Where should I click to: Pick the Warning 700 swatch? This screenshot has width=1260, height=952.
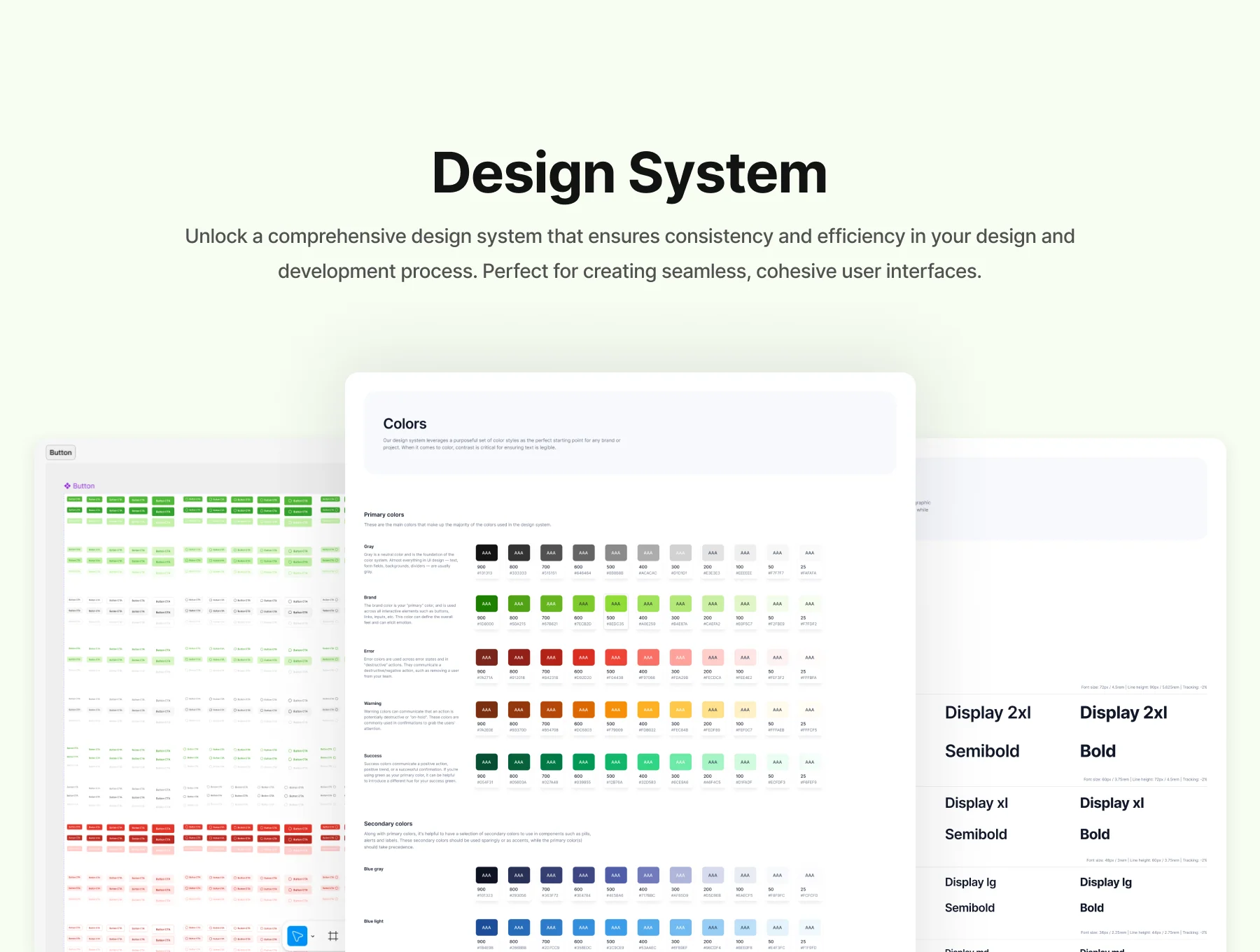[x=552, y=710]
